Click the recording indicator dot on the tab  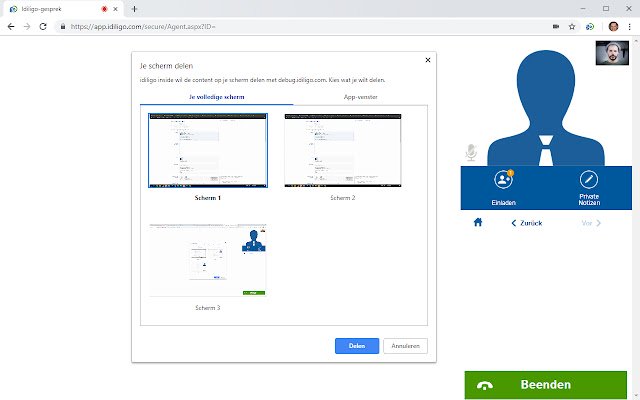(104, 9)
